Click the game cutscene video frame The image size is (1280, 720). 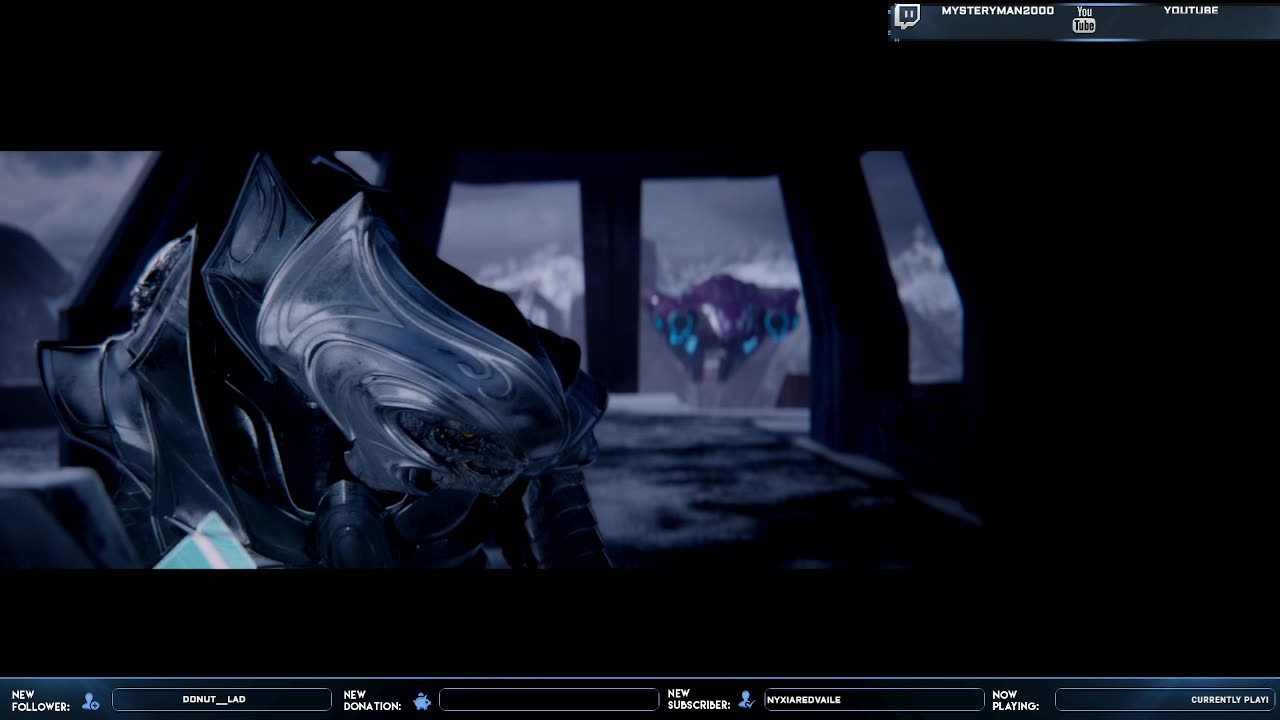coord(490,360)
